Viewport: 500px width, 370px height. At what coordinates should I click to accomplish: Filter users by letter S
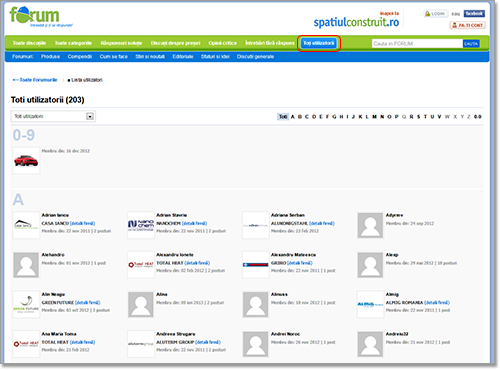pyautogui.click(x=419, y=117)
